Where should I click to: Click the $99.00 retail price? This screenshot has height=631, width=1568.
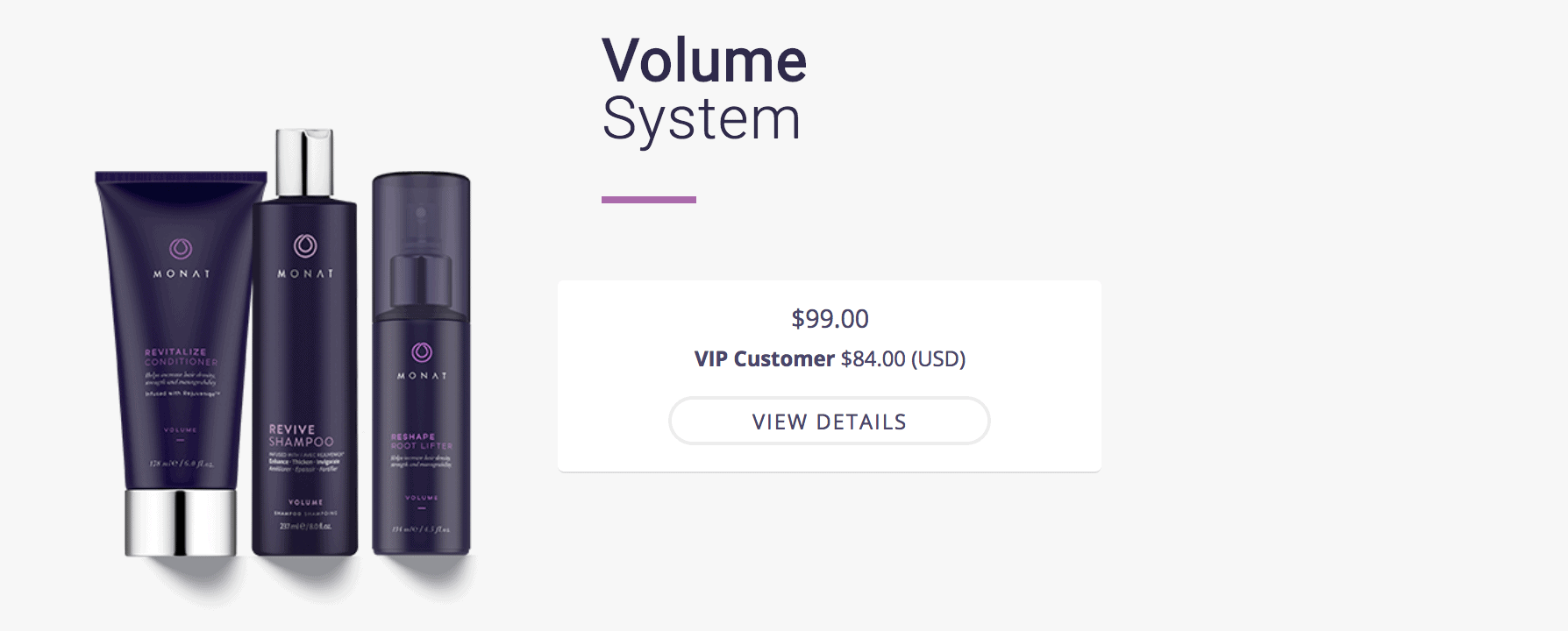coord(830,319)
